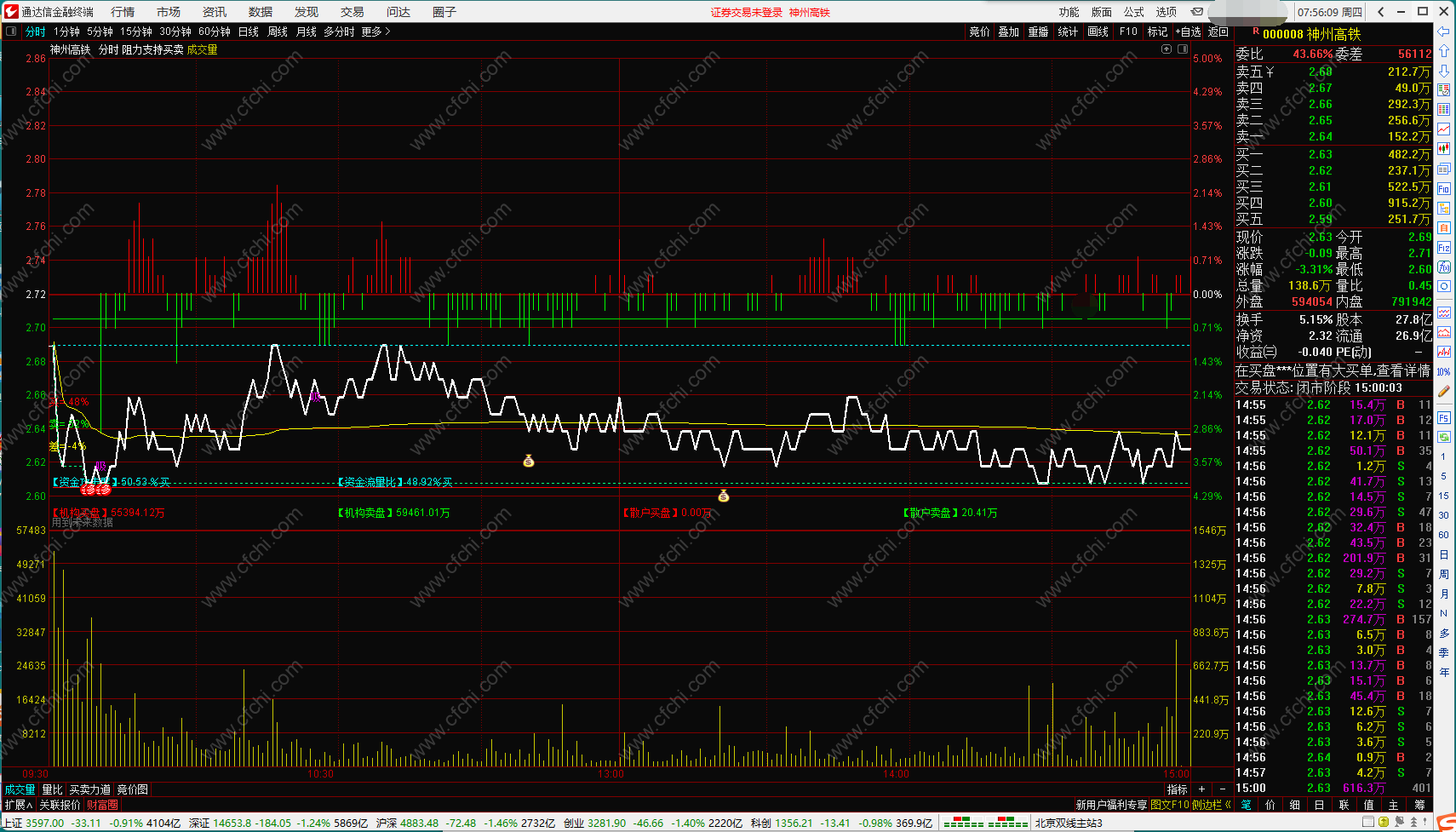Click the 北京双线主站3 server status

pyautogui.click(x=1069, y=823)
